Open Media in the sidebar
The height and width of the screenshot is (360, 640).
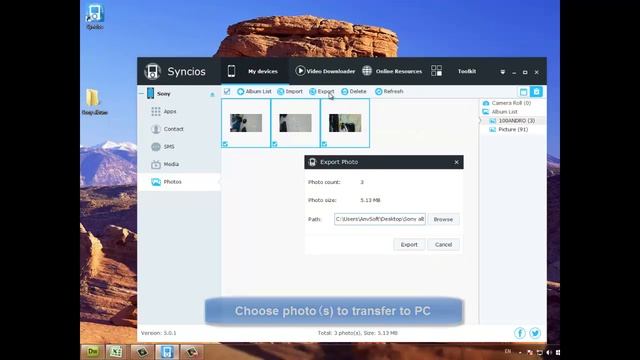[171, 164]
